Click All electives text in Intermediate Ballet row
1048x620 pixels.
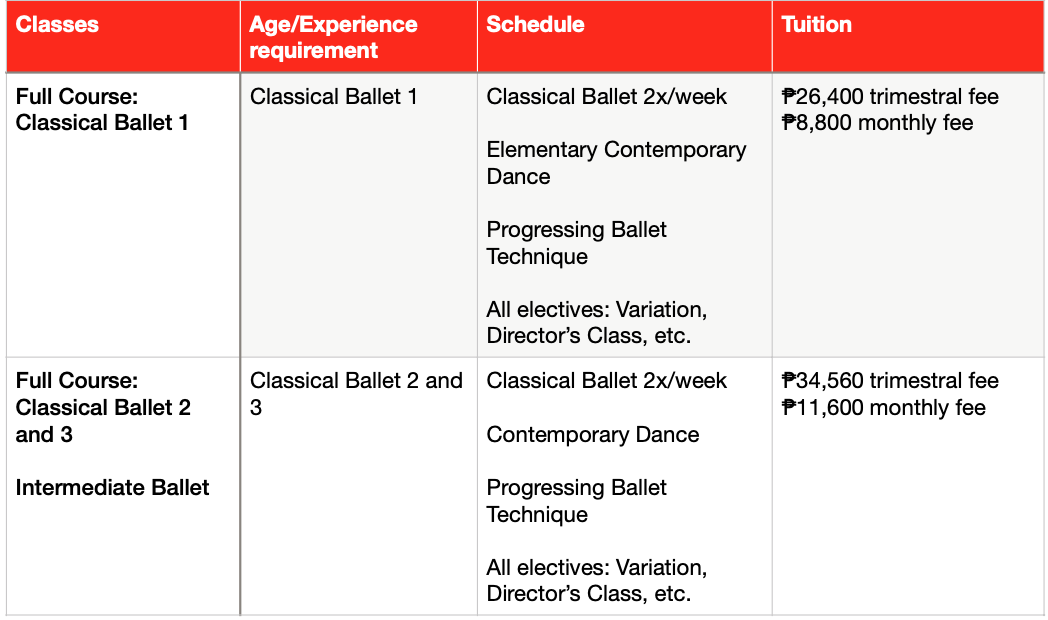pos(596,581)
